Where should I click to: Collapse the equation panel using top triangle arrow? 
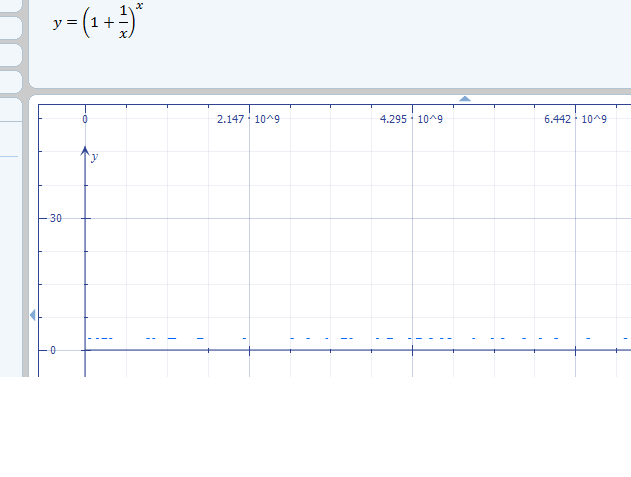point(464,98)
